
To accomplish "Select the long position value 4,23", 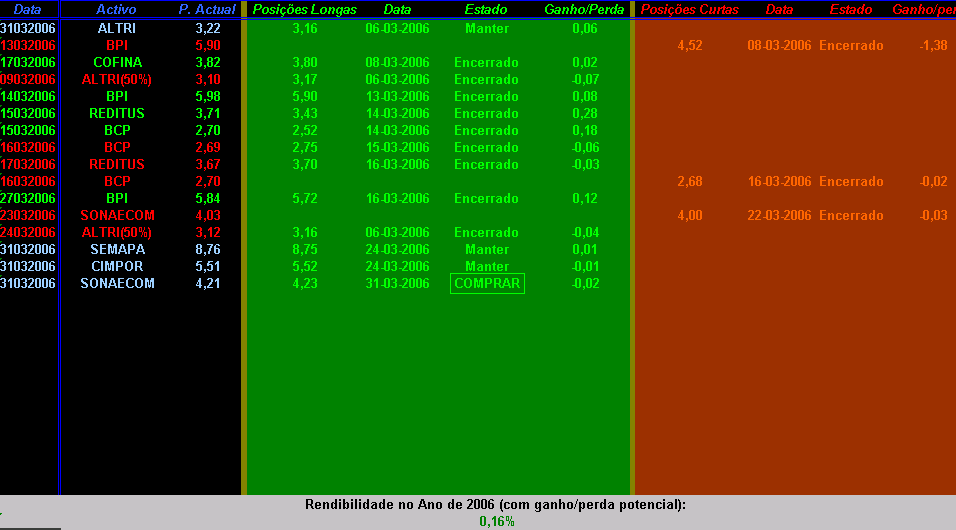I will point(305,284).
